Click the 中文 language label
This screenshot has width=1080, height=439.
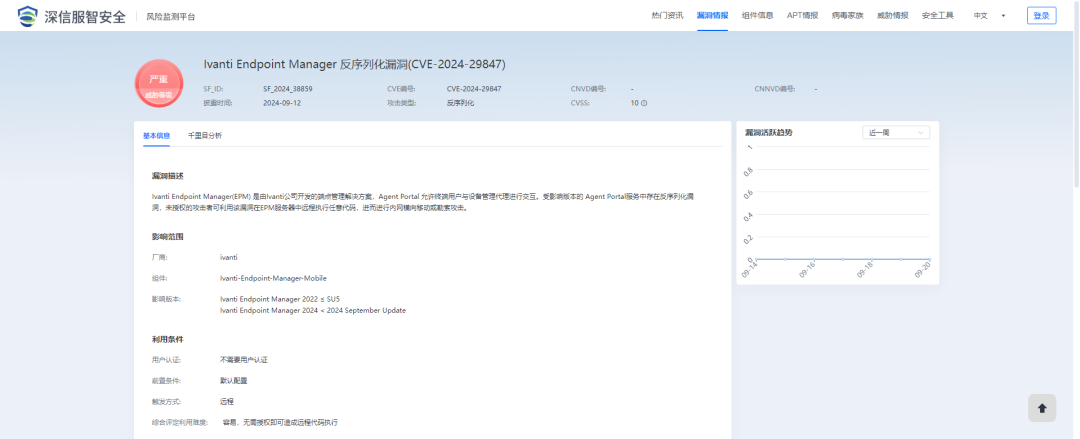(980, 16)
